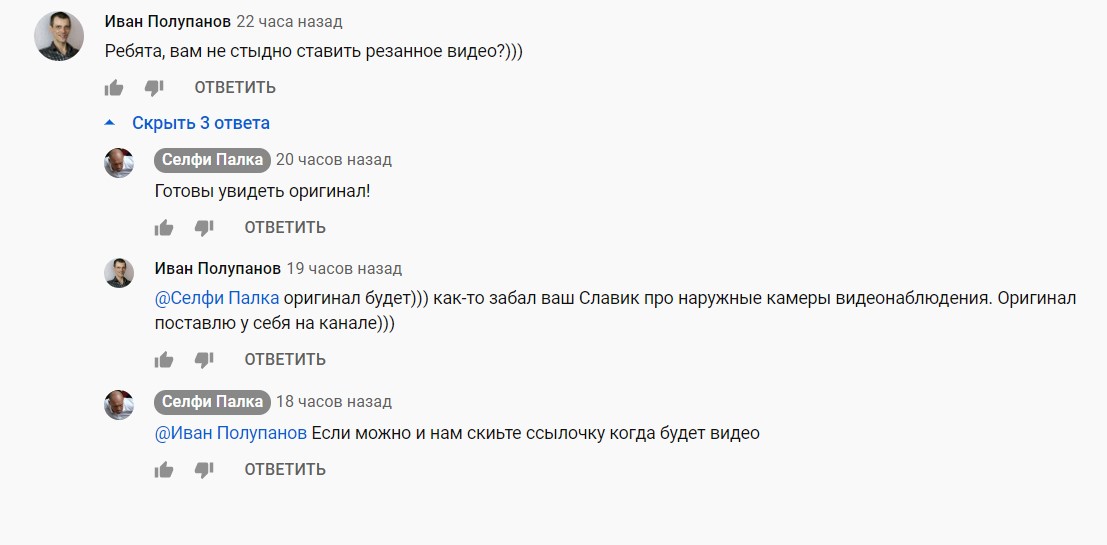Open the @Иван Полупанов mention link

(x=231, y=433)
